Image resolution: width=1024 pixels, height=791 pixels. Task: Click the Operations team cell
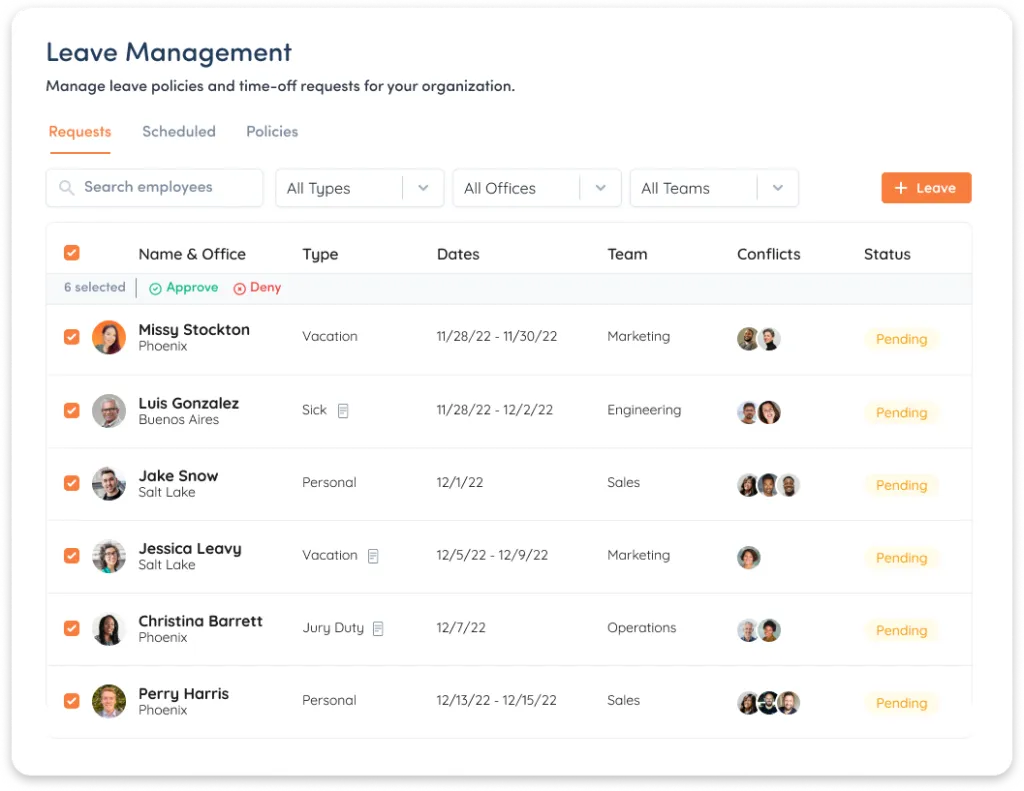[641, 628]
